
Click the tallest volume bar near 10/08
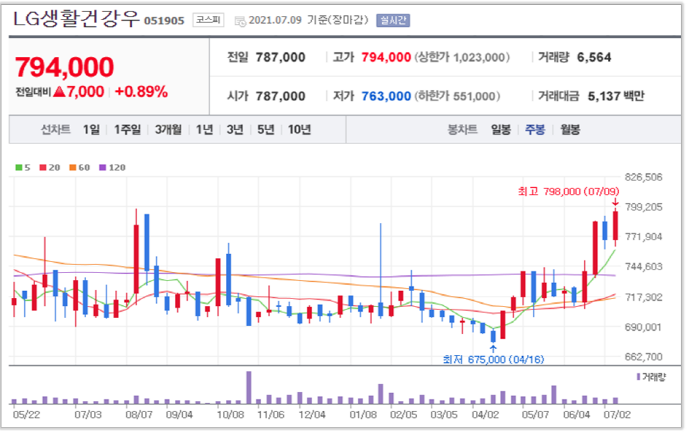pyautogui.click(x=249, y=388)
